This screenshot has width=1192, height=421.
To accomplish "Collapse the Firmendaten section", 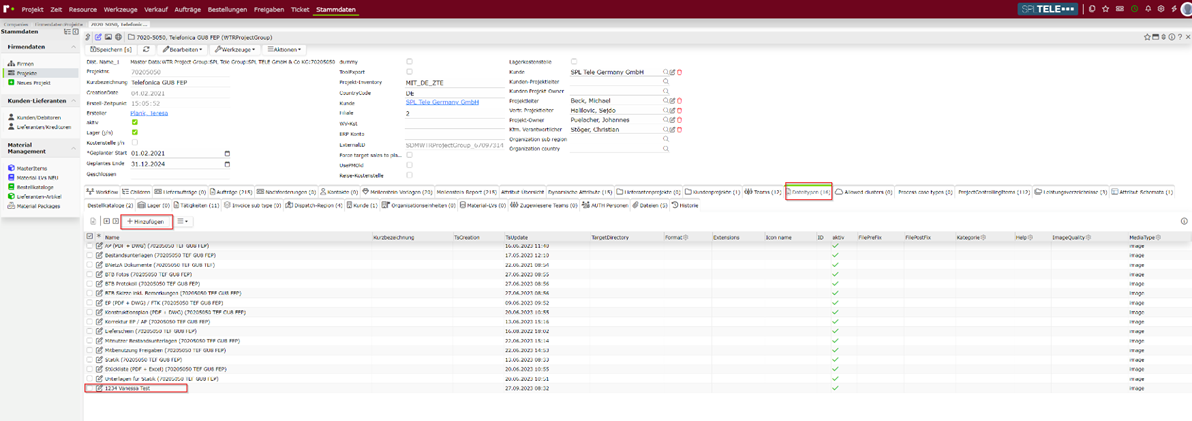I will (72, 47).
